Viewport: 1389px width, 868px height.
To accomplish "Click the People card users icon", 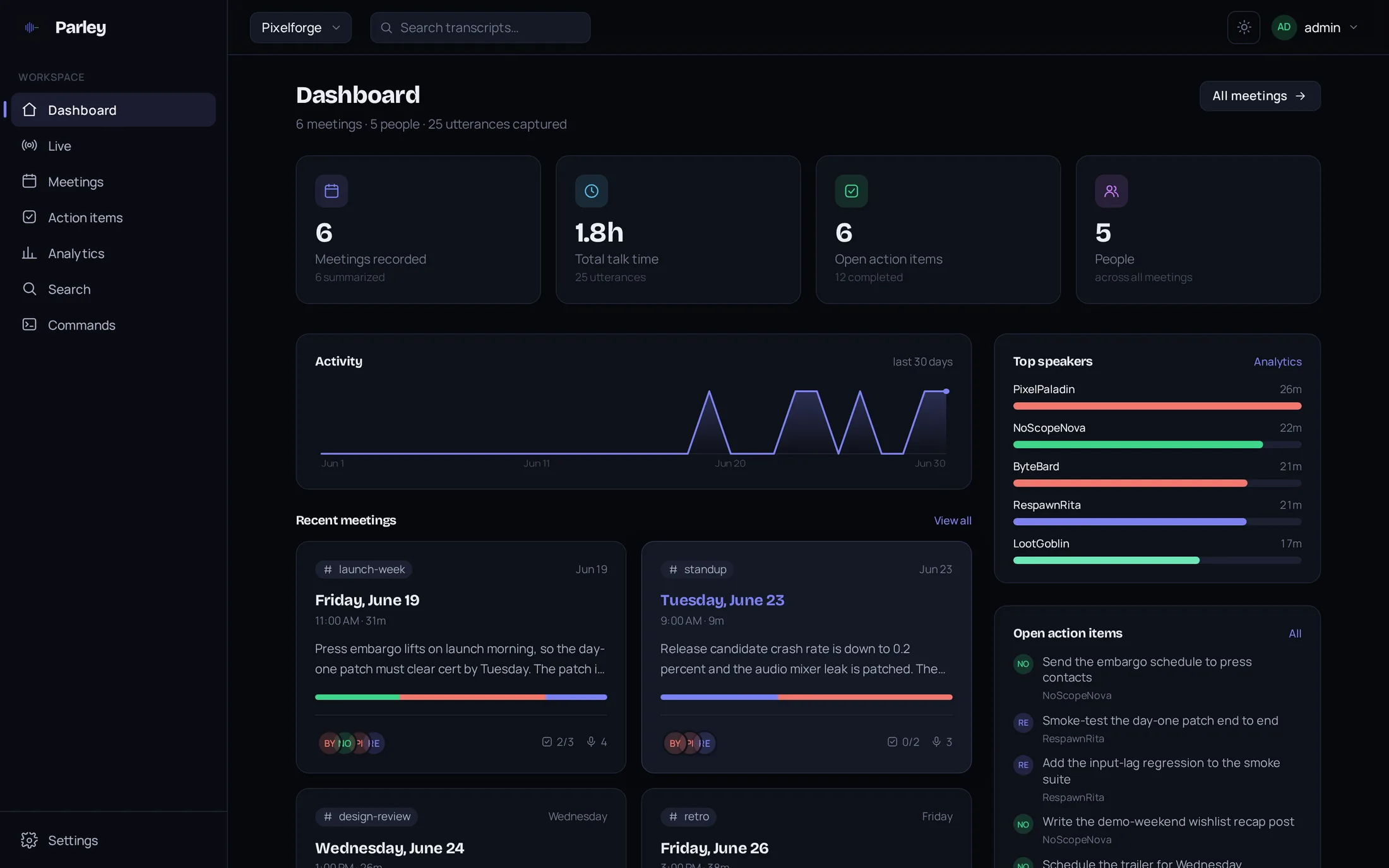I will click(x=1111, y=191).
